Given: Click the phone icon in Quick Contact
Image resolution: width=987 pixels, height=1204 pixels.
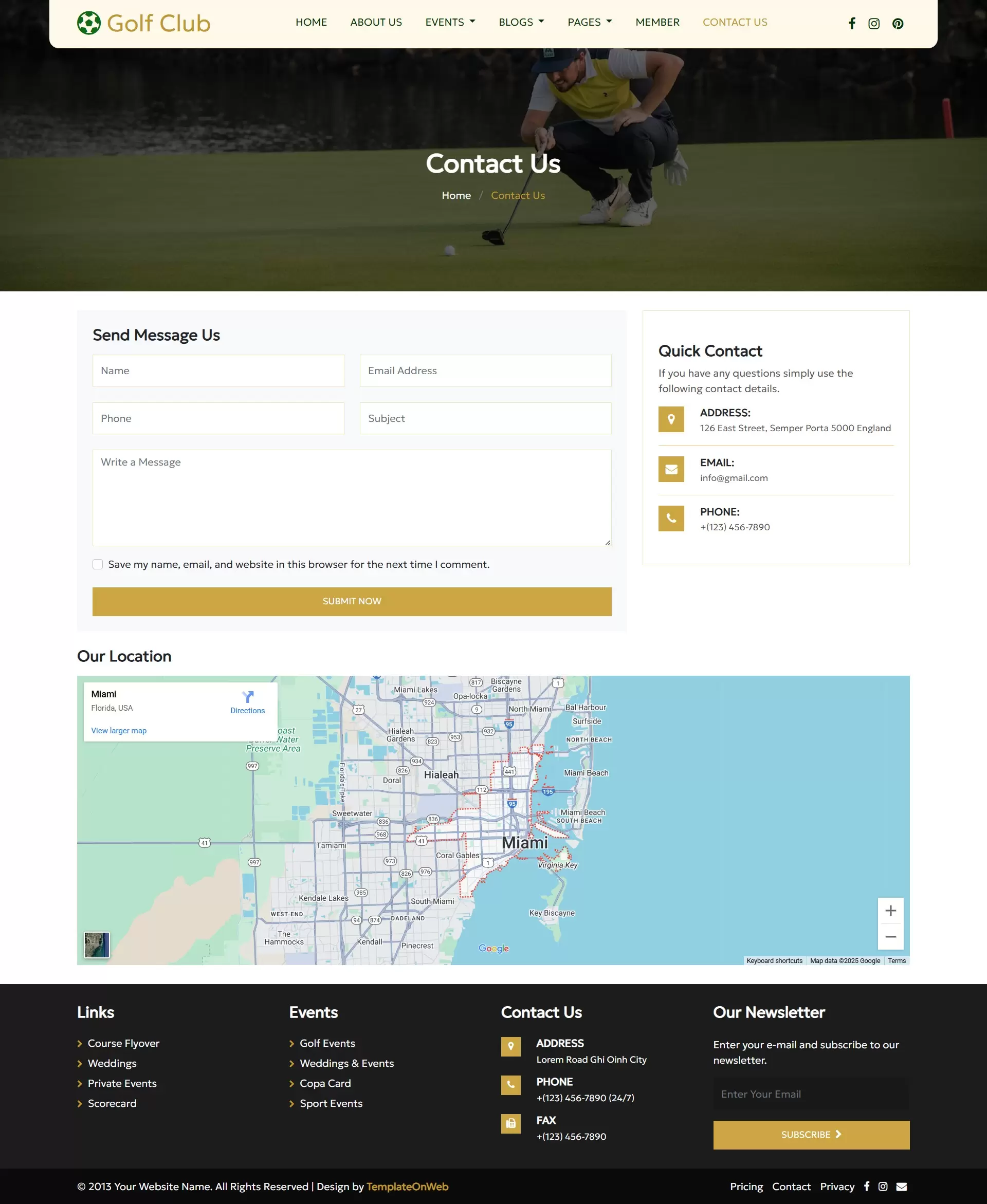Looking at the screenshot, I should click(671, 518).
